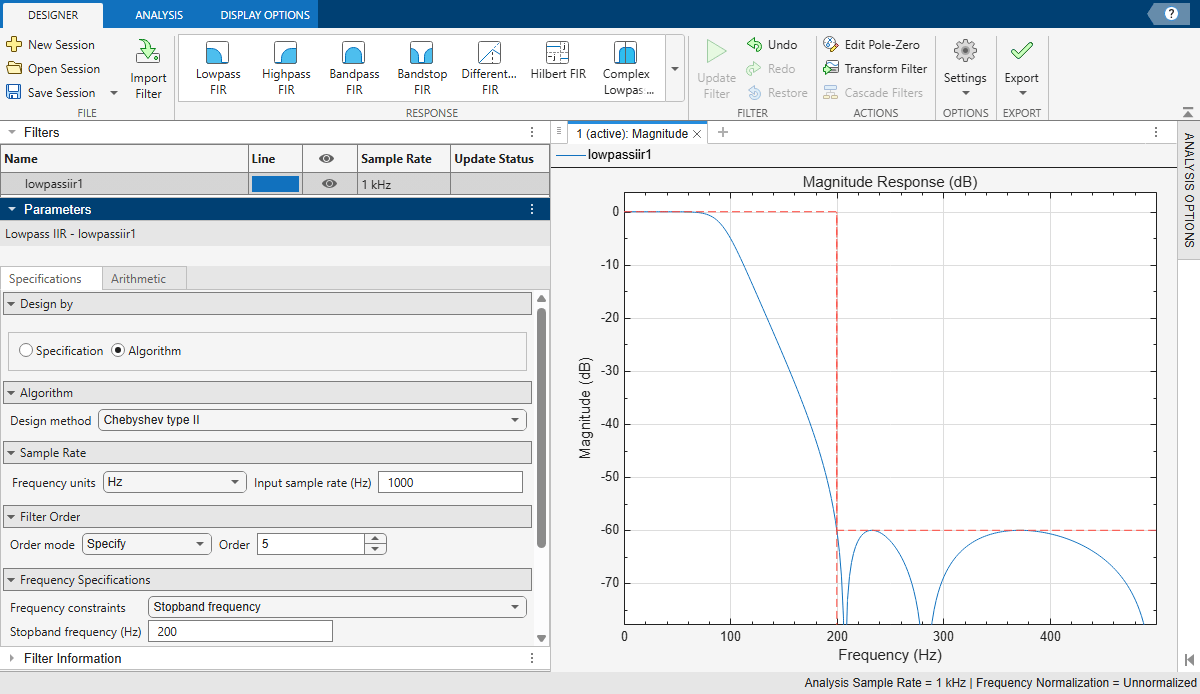Click the Order value field
This screenshot has height=694, width=1200.
310,544
